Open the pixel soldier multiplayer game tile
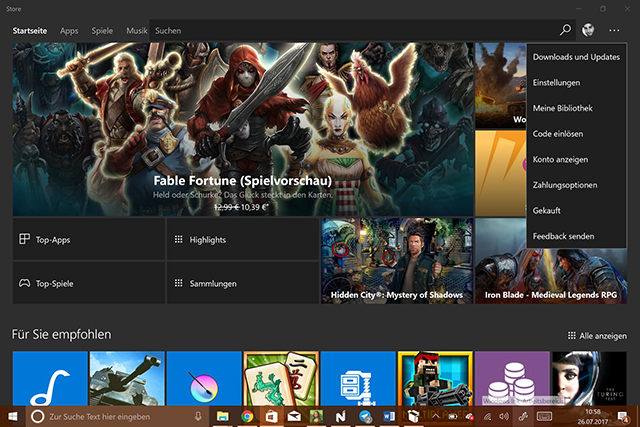The width and height of the screenshot is (640, 427). point(435,378)
